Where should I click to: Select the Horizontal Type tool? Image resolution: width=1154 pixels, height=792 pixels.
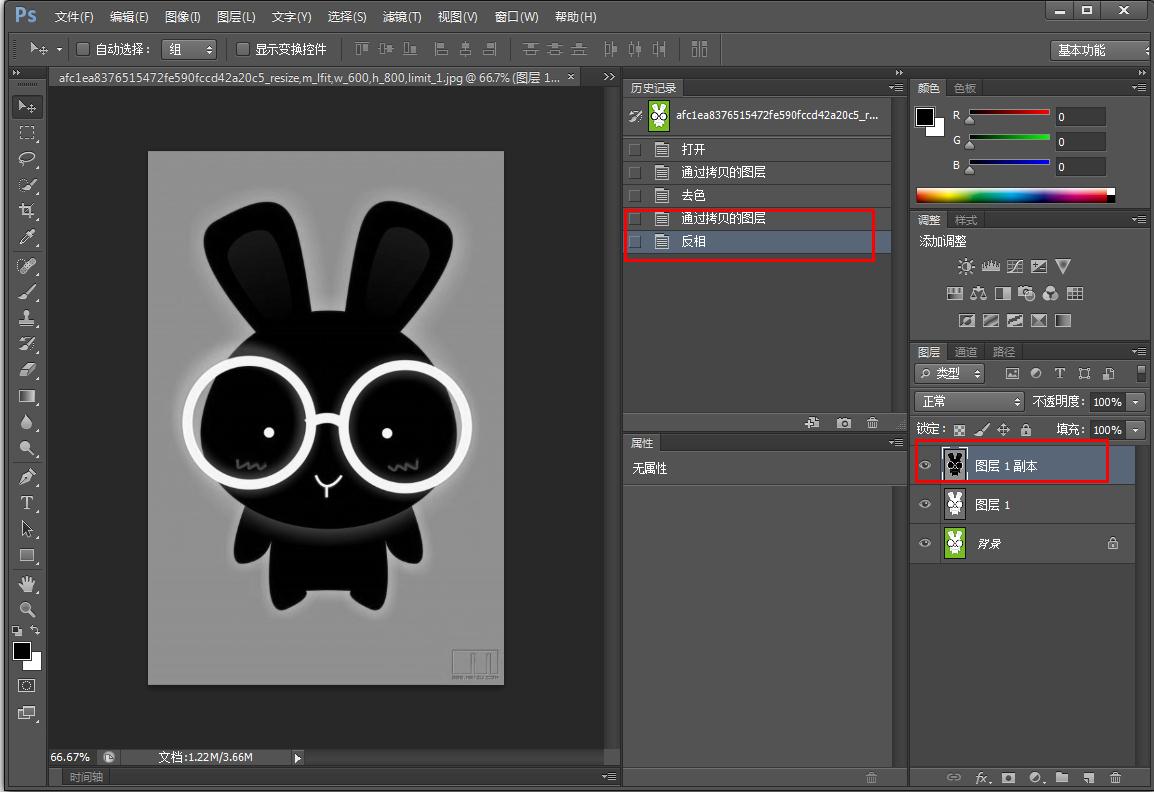point(27,503)
